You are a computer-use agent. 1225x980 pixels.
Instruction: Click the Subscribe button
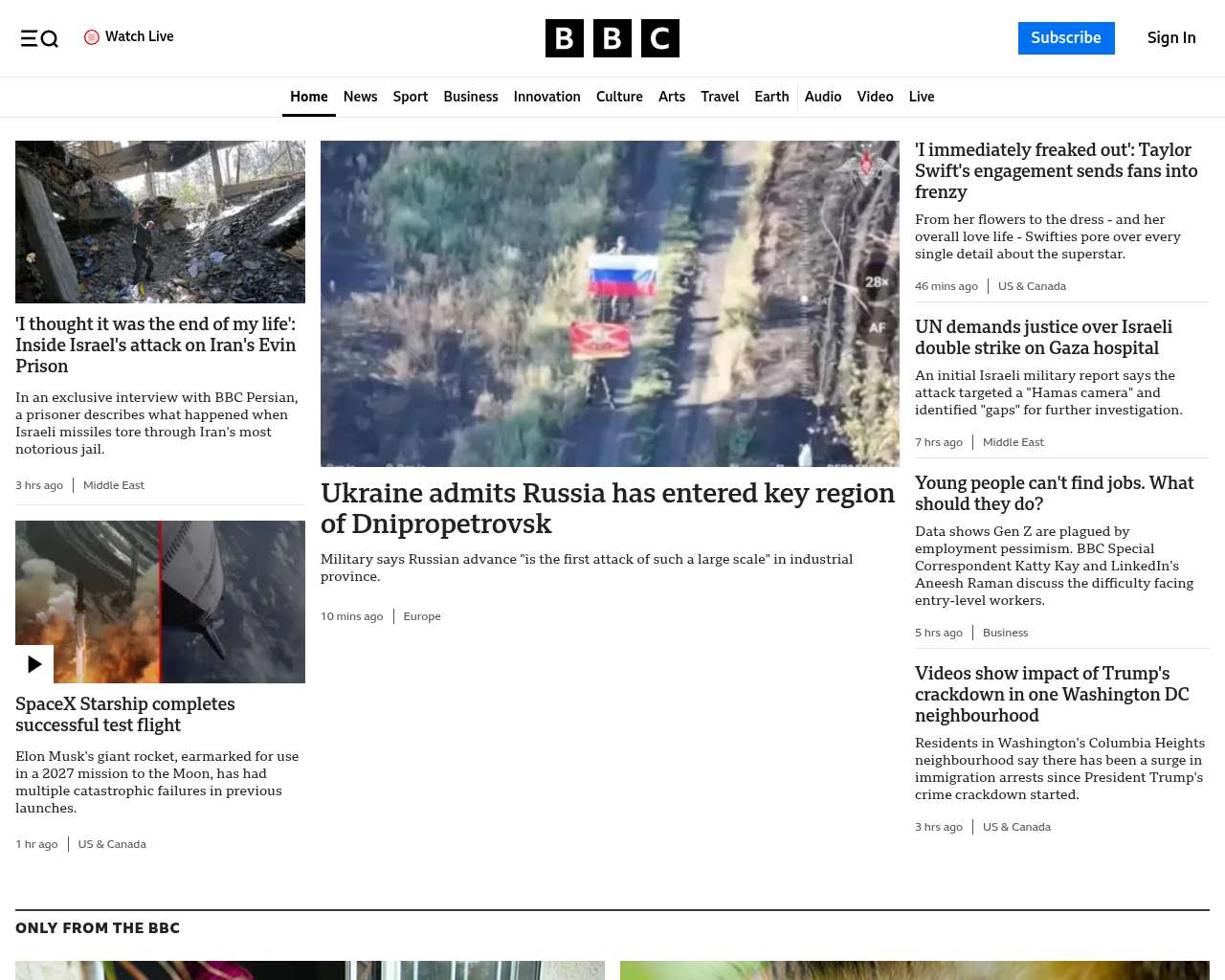click(x=1066, y=38)
